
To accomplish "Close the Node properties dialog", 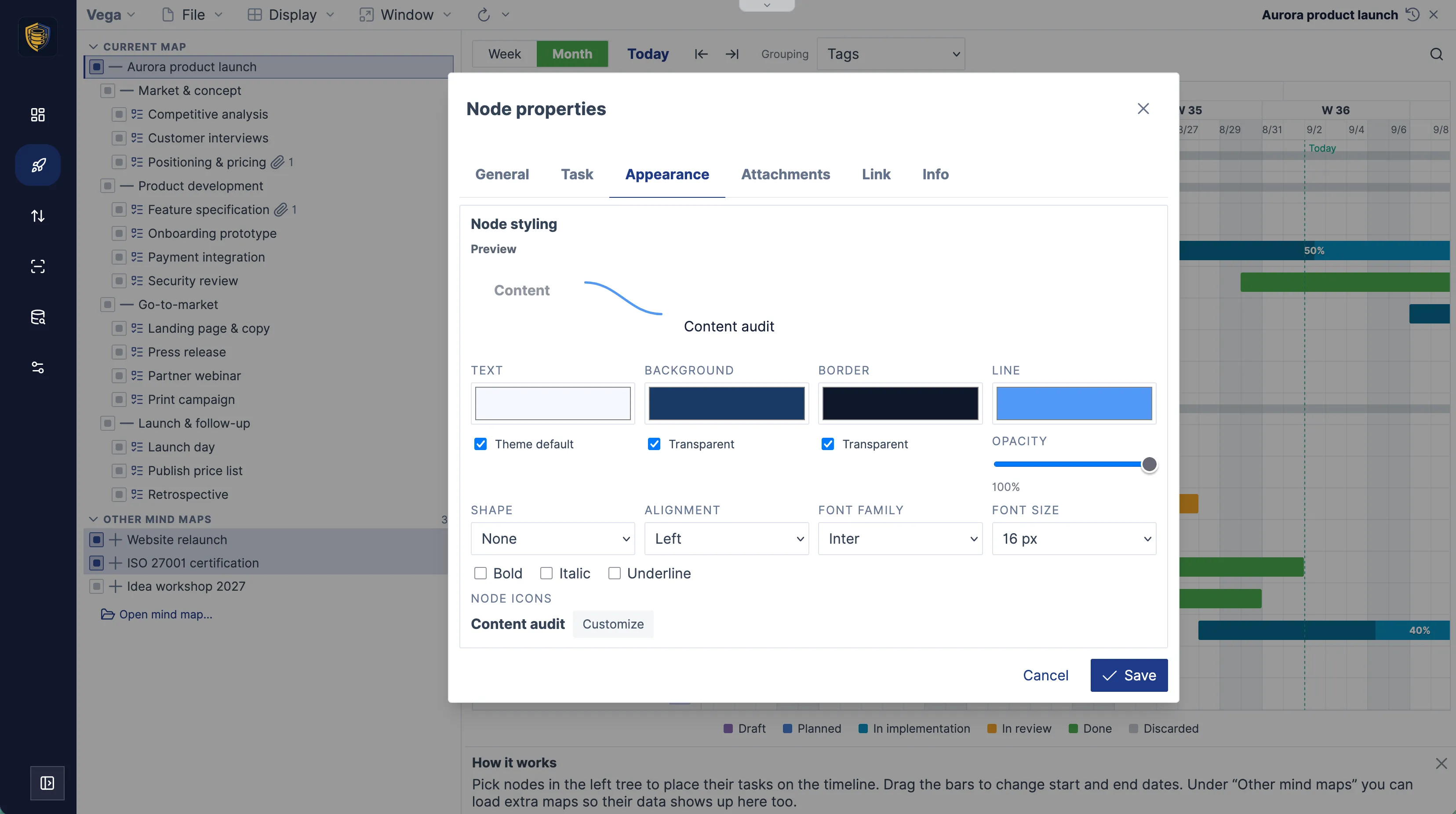I will 1143,109.
